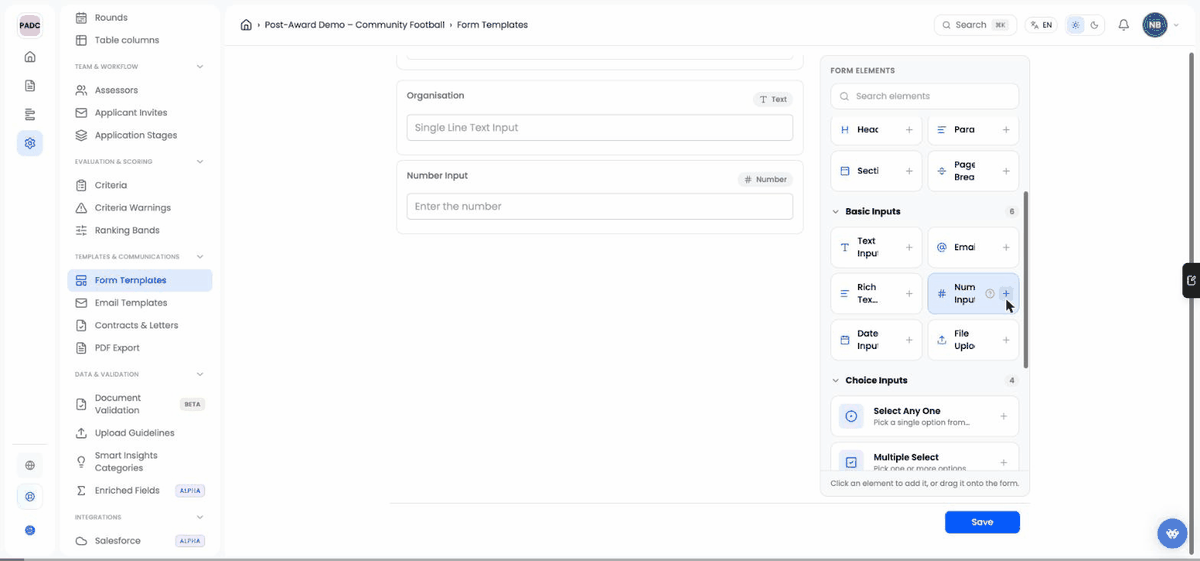Add Date Input with its plus icon
Screen dimensions: 1200x561
click(x=909, y=340)
